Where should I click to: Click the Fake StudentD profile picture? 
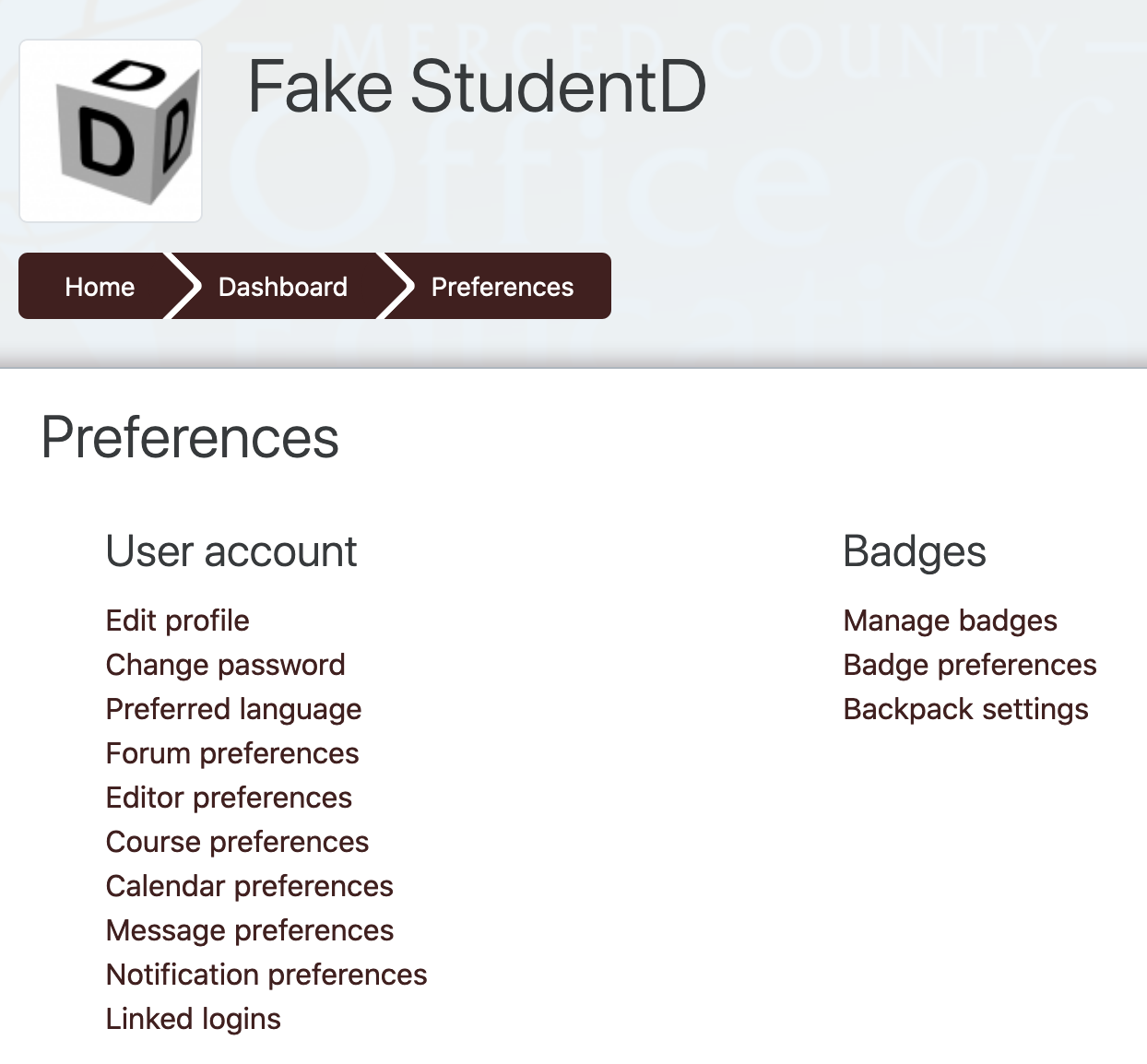click(x=111, y=131)
